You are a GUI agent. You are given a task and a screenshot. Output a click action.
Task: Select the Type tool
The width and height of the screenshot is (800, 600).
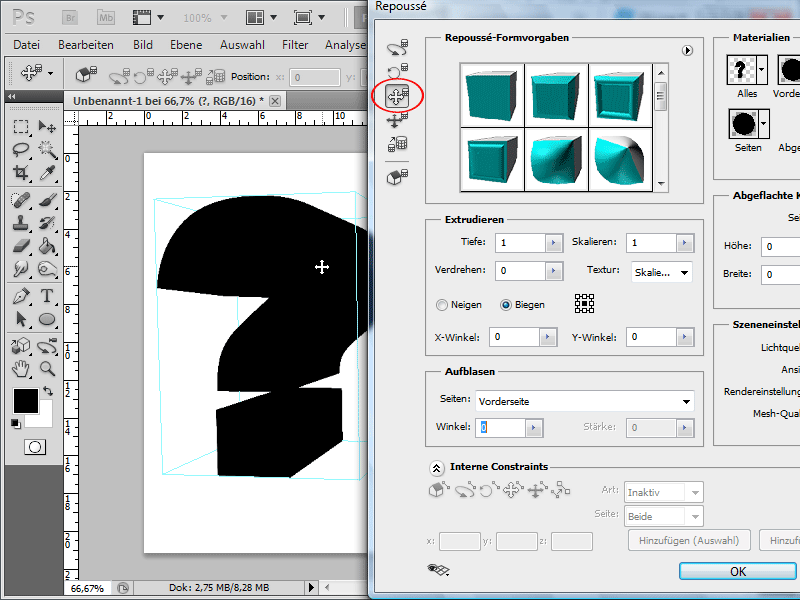pyautogui.click(x=47, y=295)
